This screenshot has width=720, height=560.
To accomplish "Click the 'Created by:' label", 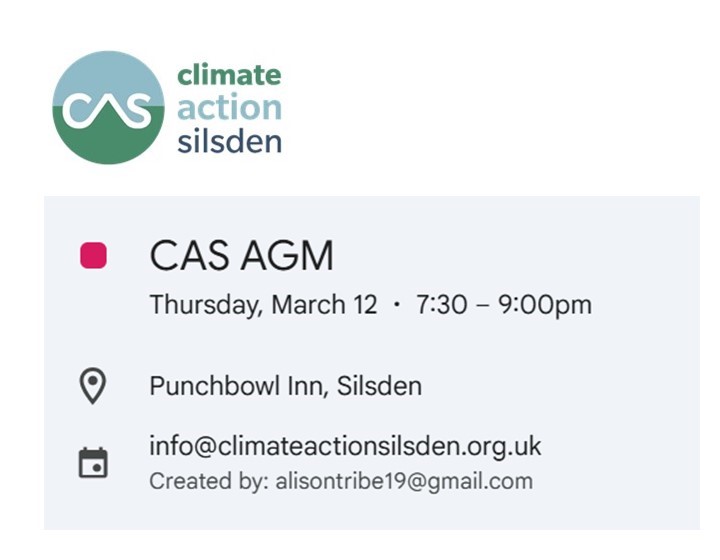I will point(208,481).
